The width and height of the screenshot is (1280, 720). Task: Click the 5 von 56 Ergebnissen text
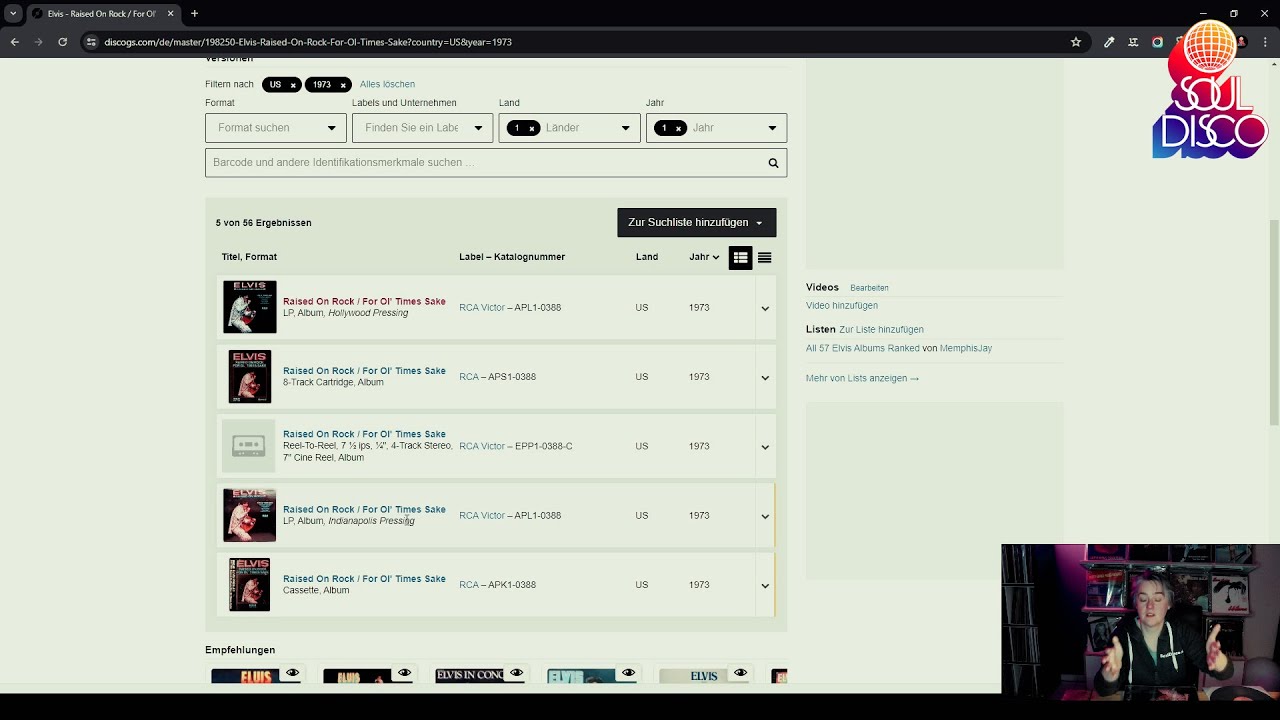click(x=264, y=223)
